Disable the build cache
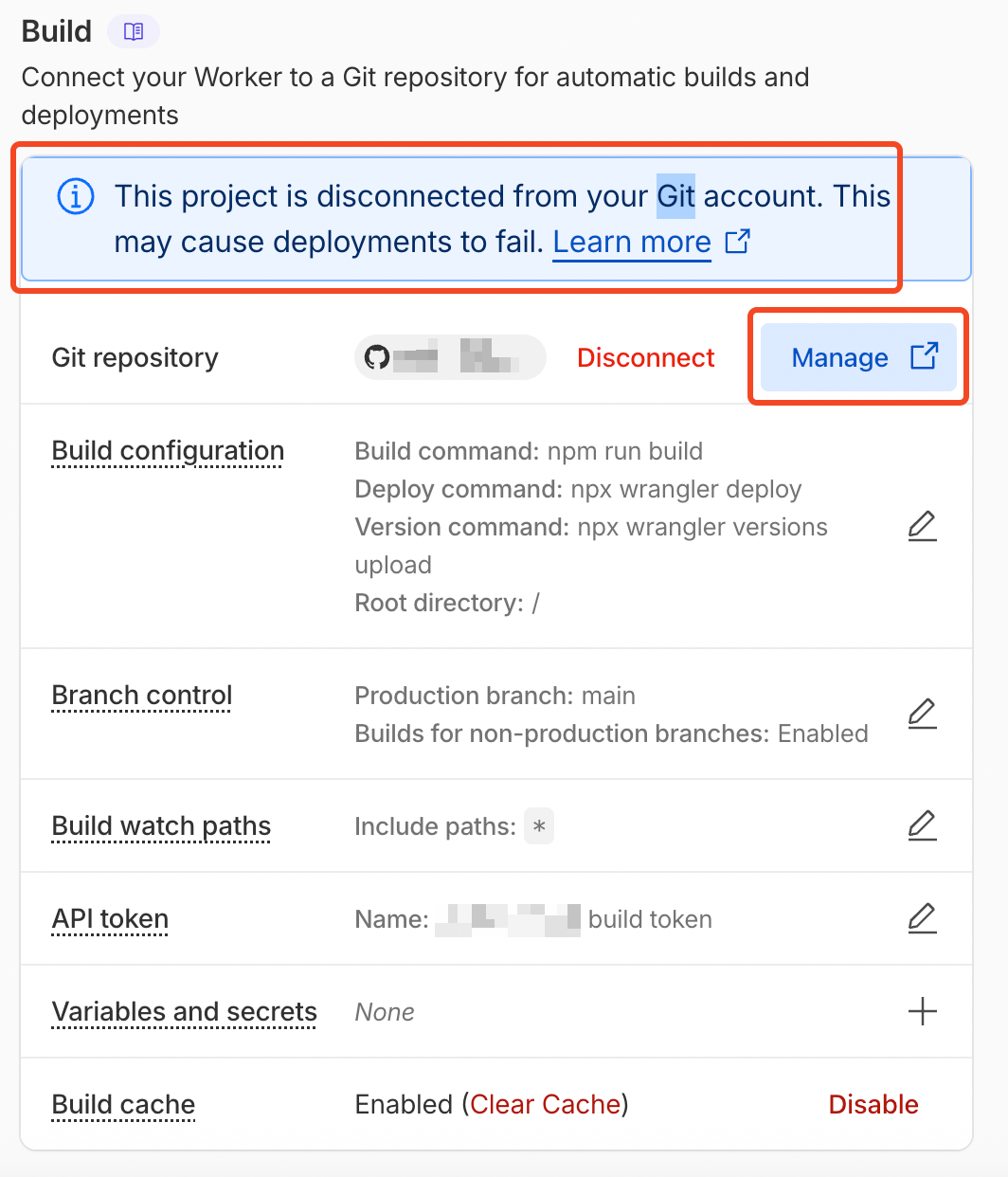1008x1177 pixels. pyautogui.click(x=873, y=1104)
